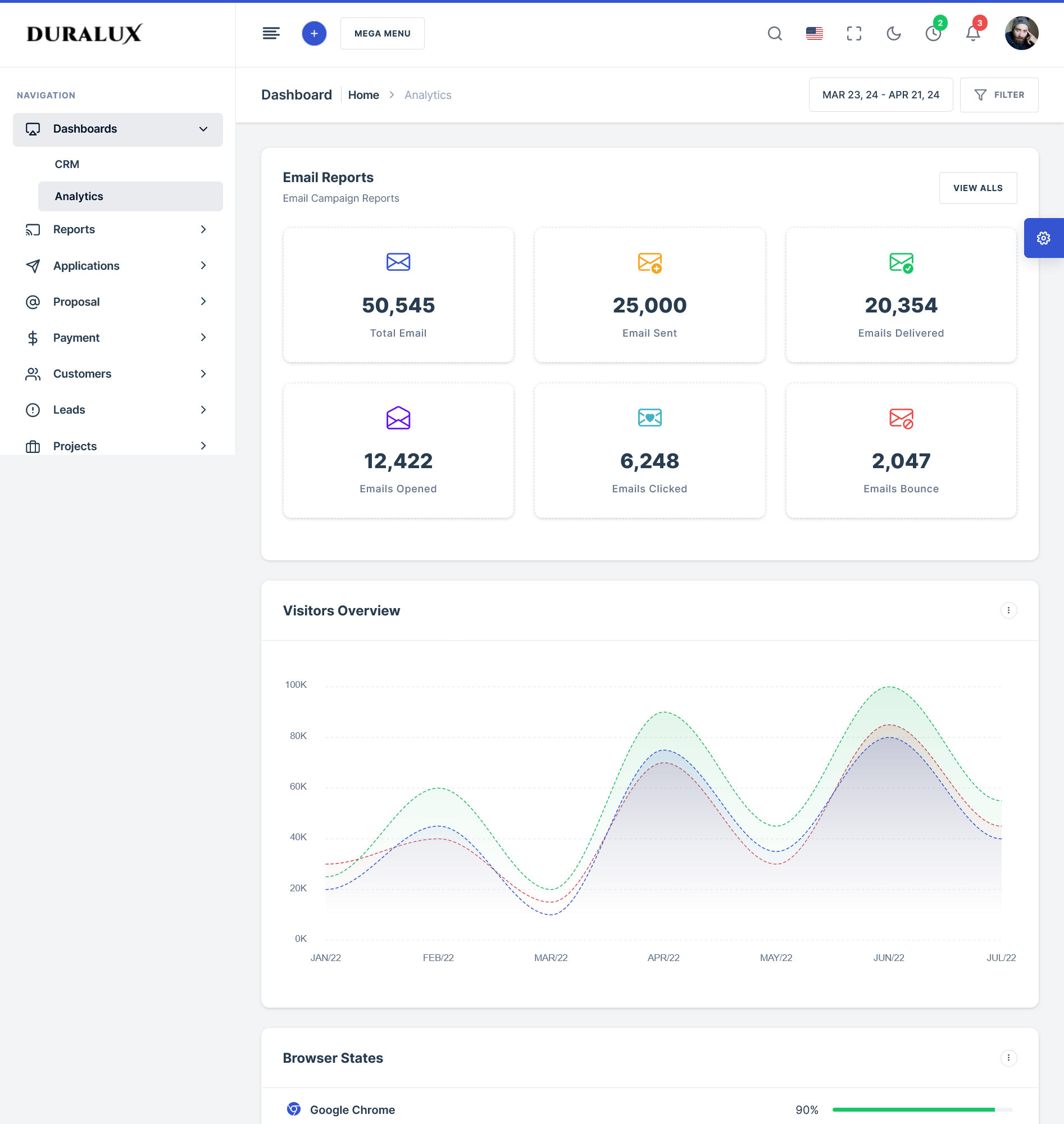Image resolution: width=1064 pixels, height=1124 pixels.
Task: Click the 2,047 Emails Bounce card value
Action: tap(901, 461)
